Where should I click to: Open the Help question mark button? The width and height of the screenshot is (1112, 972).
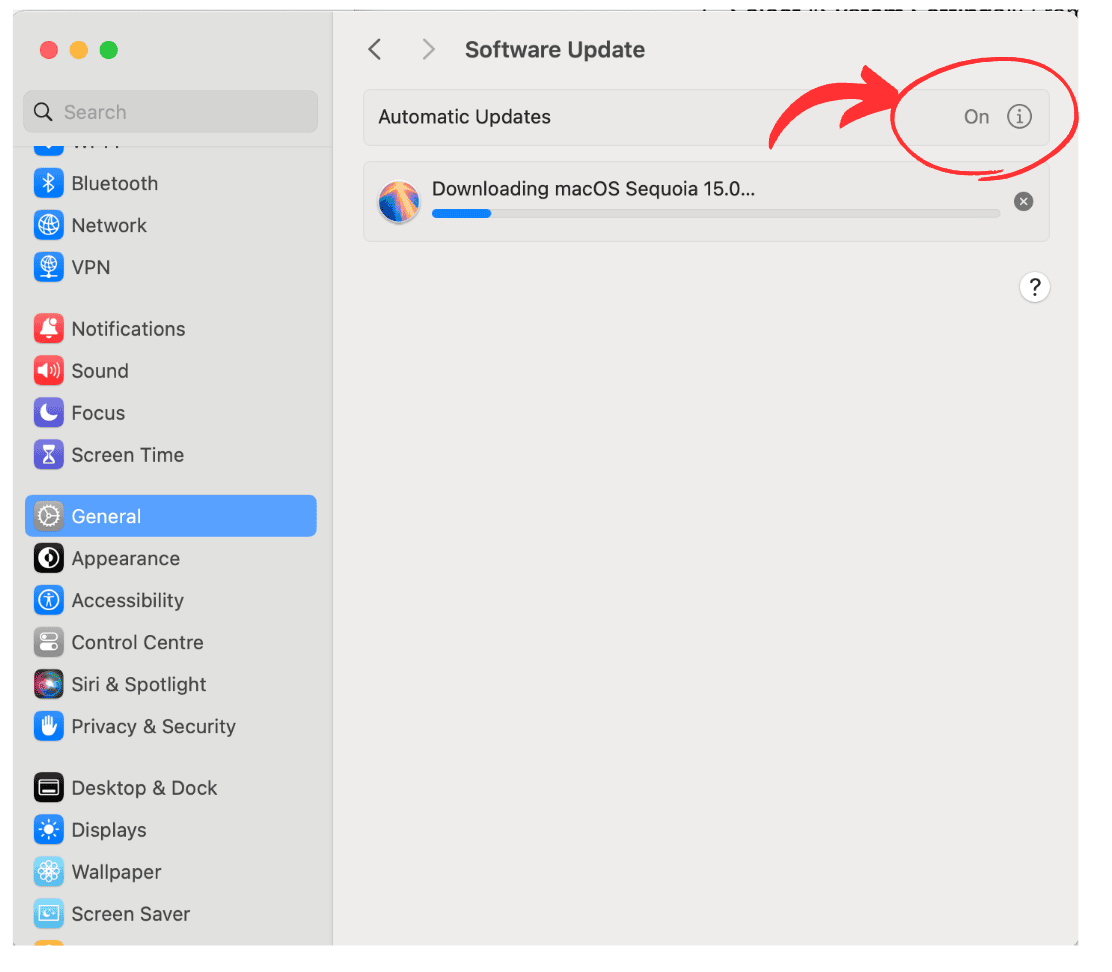(x=1034, y=288)
